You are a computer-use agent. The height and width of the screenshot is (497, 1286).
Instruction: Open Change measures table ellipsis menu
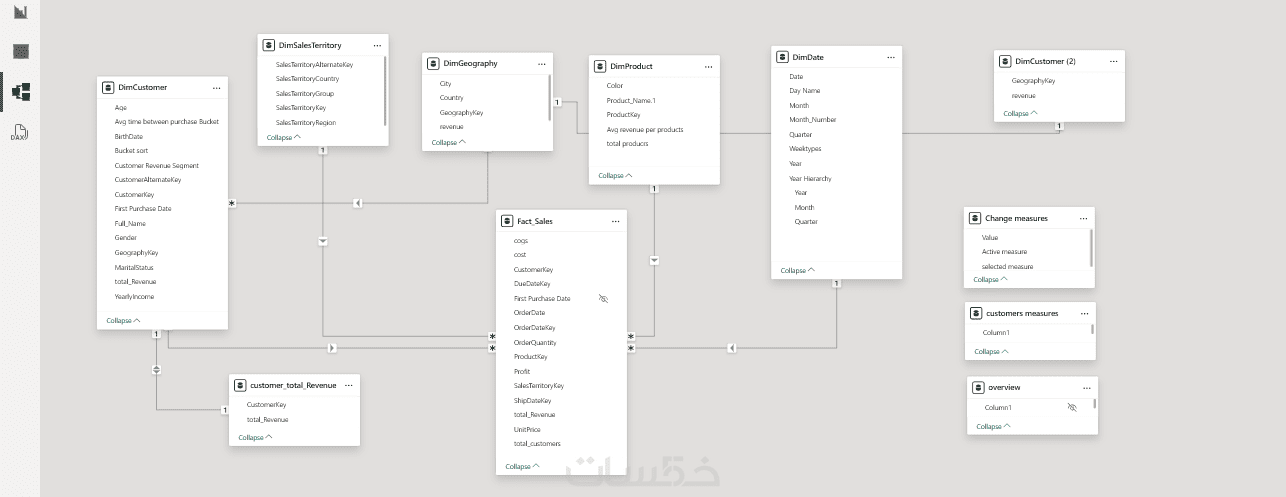[1083, 218]
